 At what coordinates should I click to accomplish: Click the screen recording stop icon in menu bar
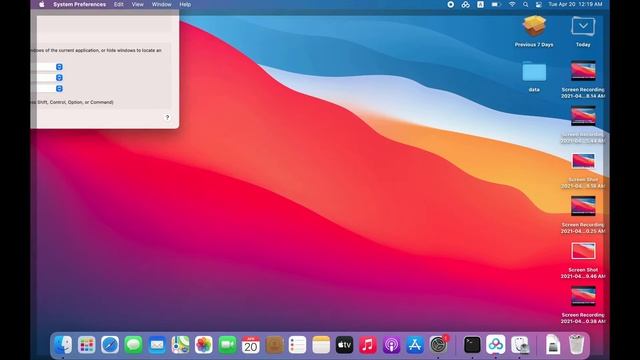[x=451, y=4]
